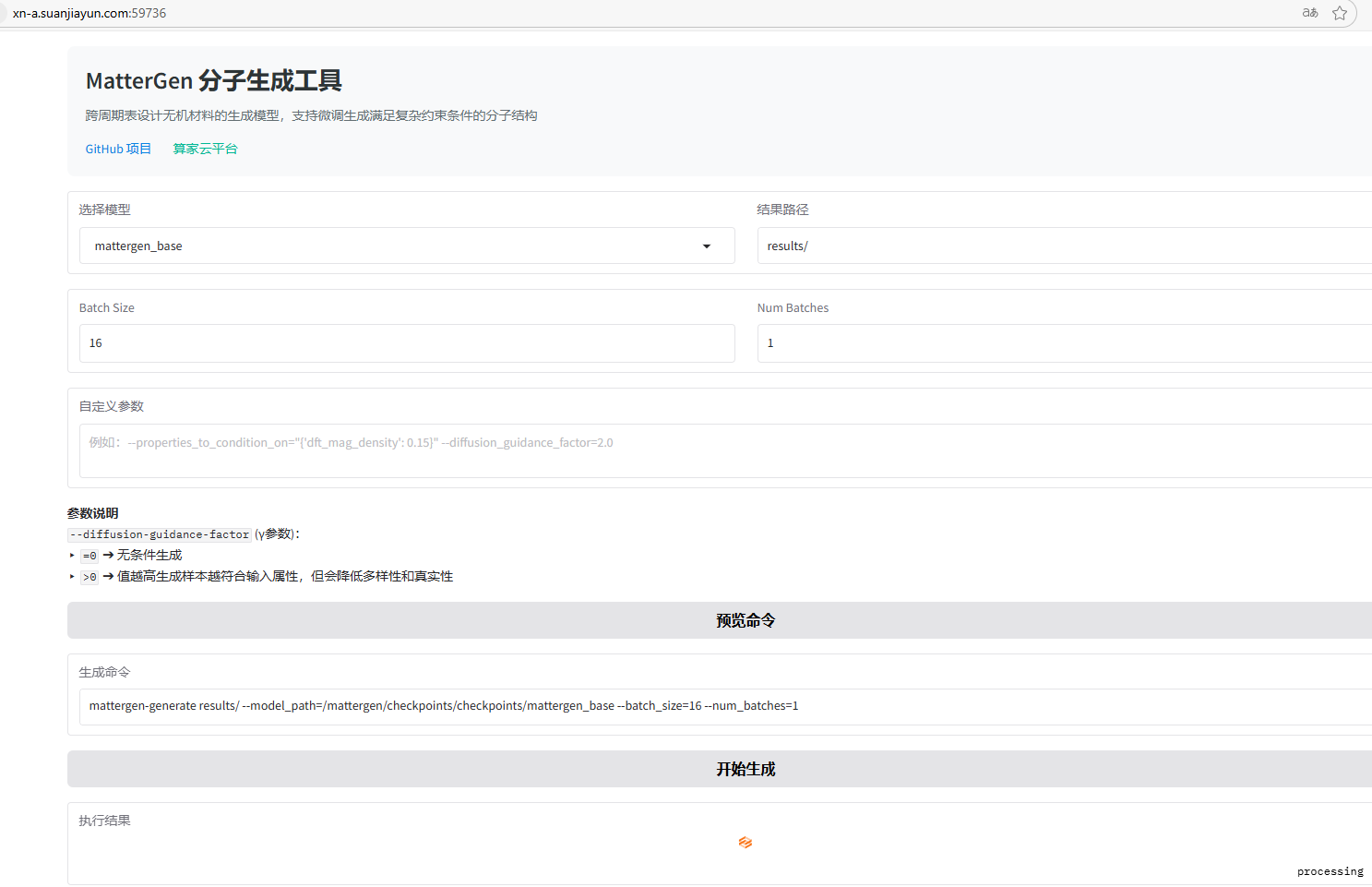Click the Batch Size label
Viewport: 1372px width, 887px height.
pos(106,308)
